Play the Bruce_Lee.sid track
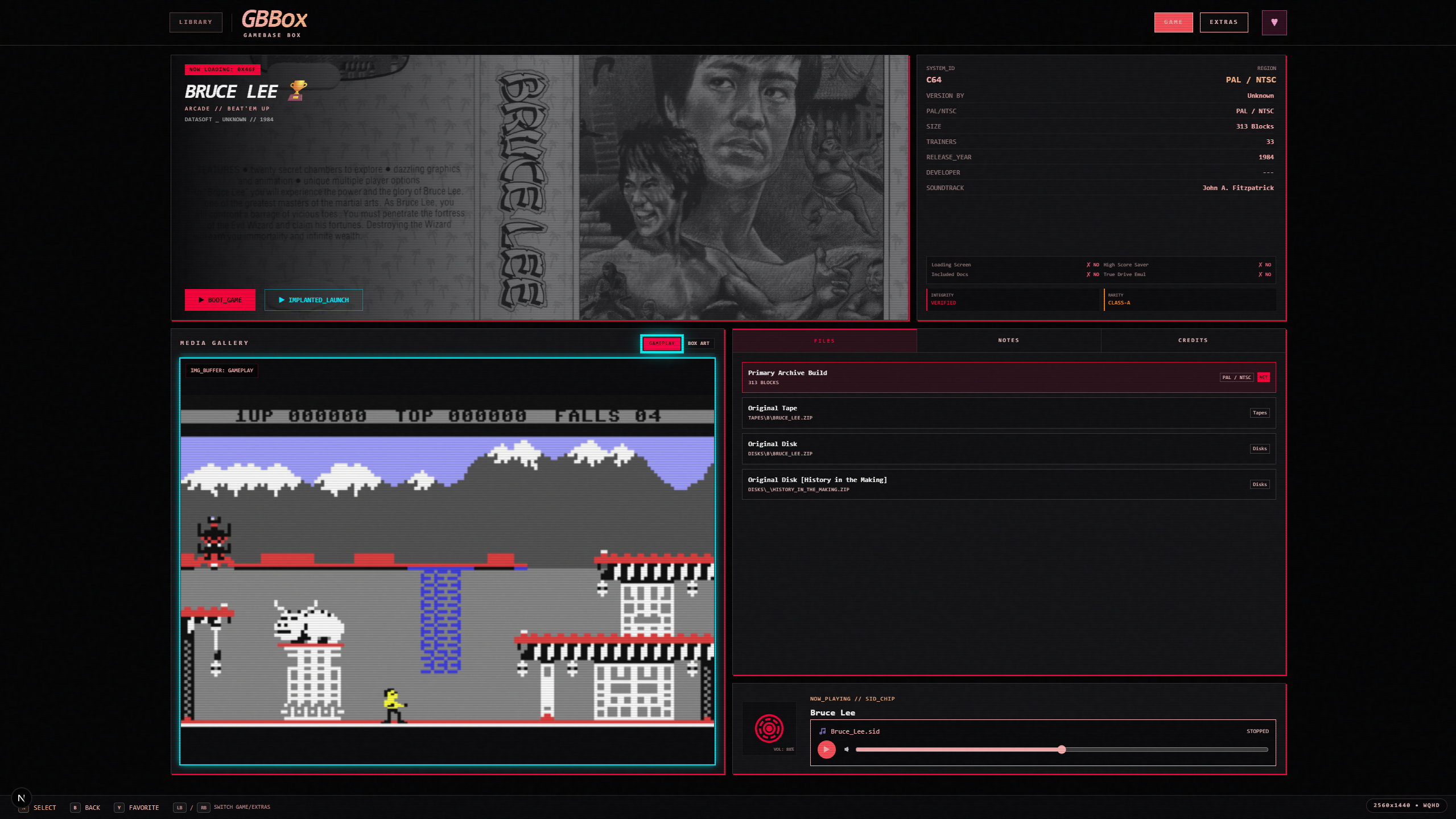Image resolution: width=1456 pixels, height=819 pixels. click(826, 749)
